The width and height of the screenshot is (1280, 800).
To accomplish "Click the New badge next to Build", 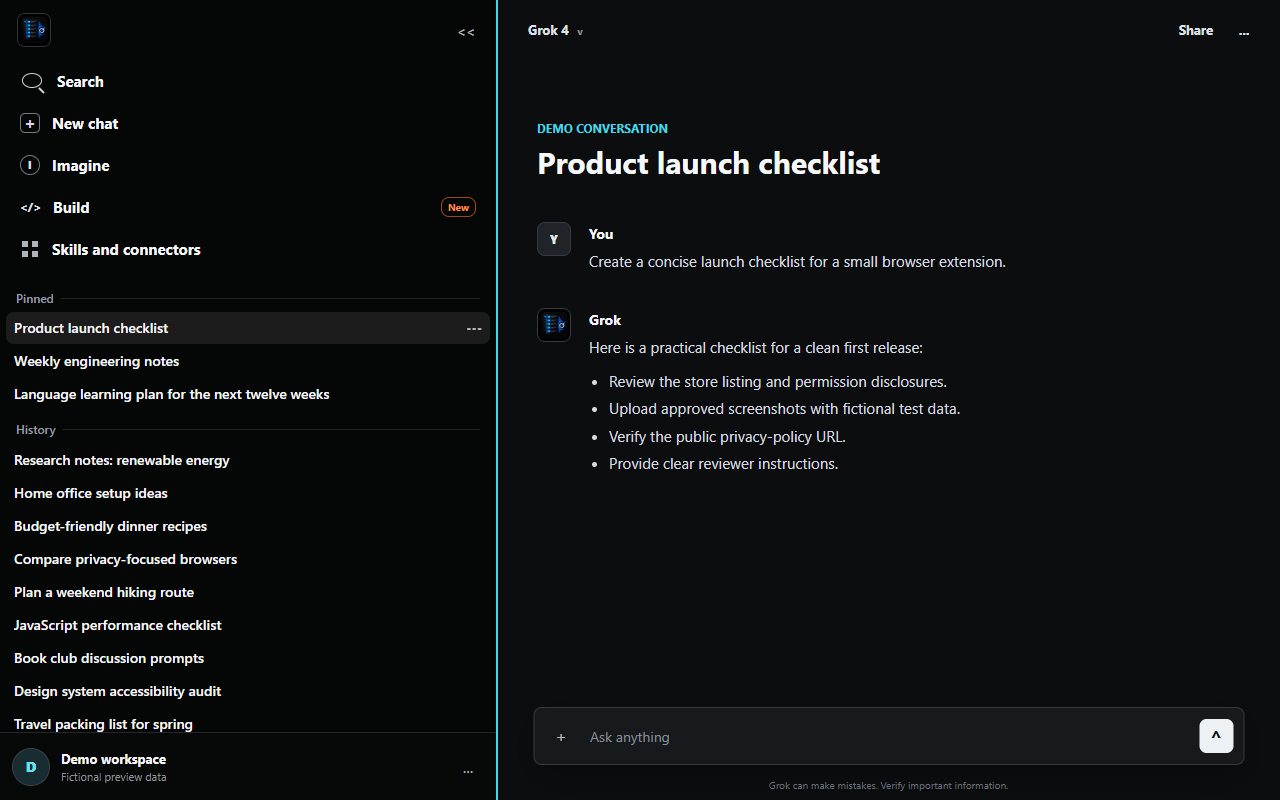I will pyautogui.click(x=458, y=208).
